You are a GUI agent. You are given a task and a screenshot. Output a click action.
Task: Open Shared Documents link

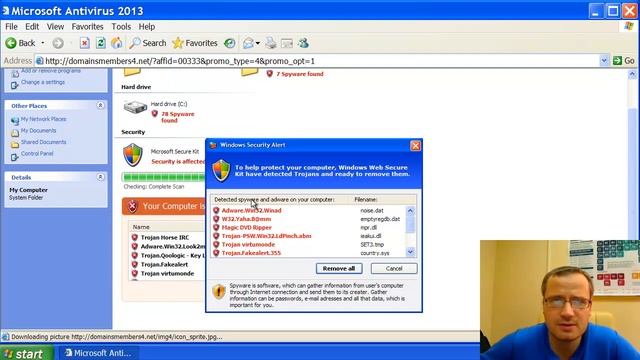(43, 142)
